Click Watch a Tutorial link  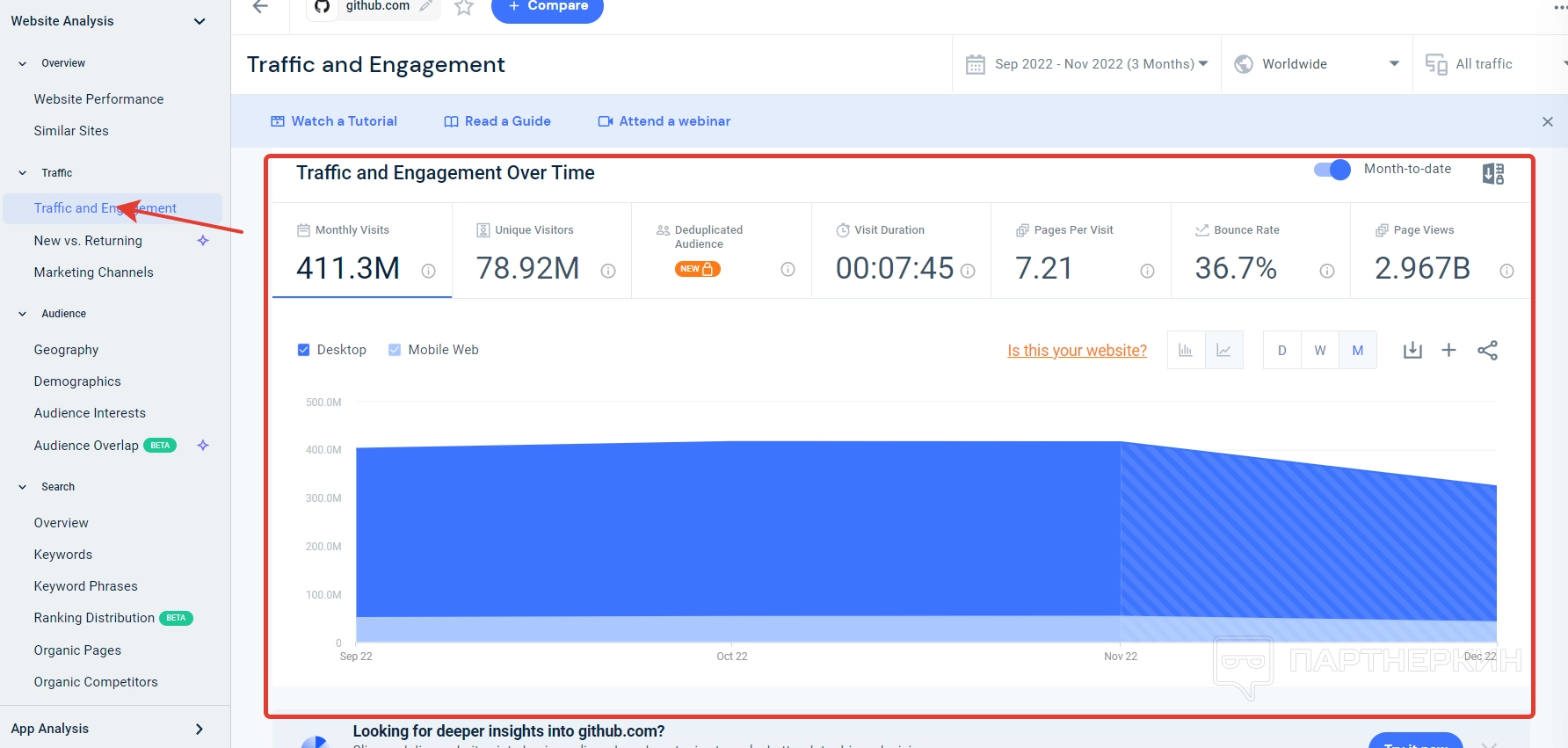(x=334, y=121)
